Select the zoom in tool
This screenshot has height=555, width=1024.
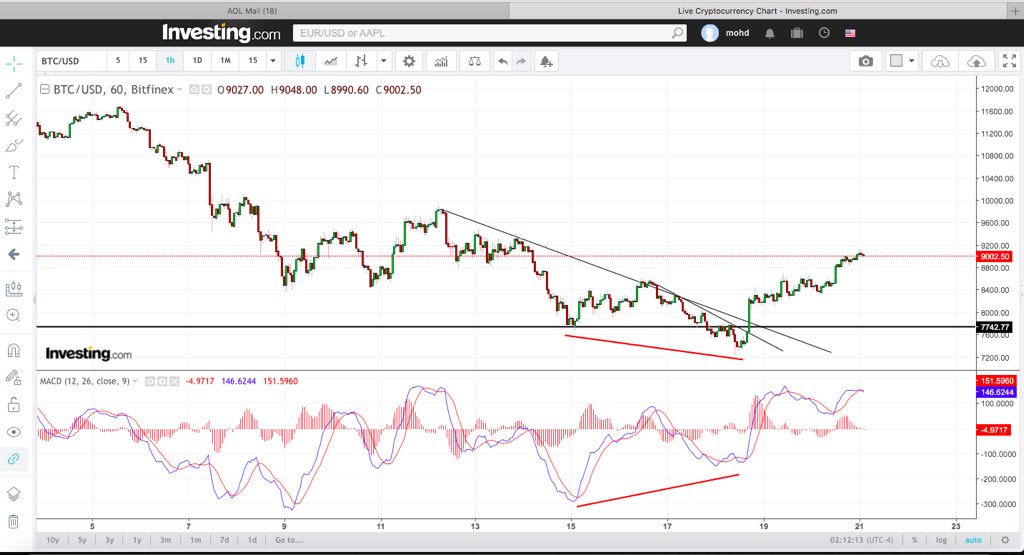coord(14,315)
